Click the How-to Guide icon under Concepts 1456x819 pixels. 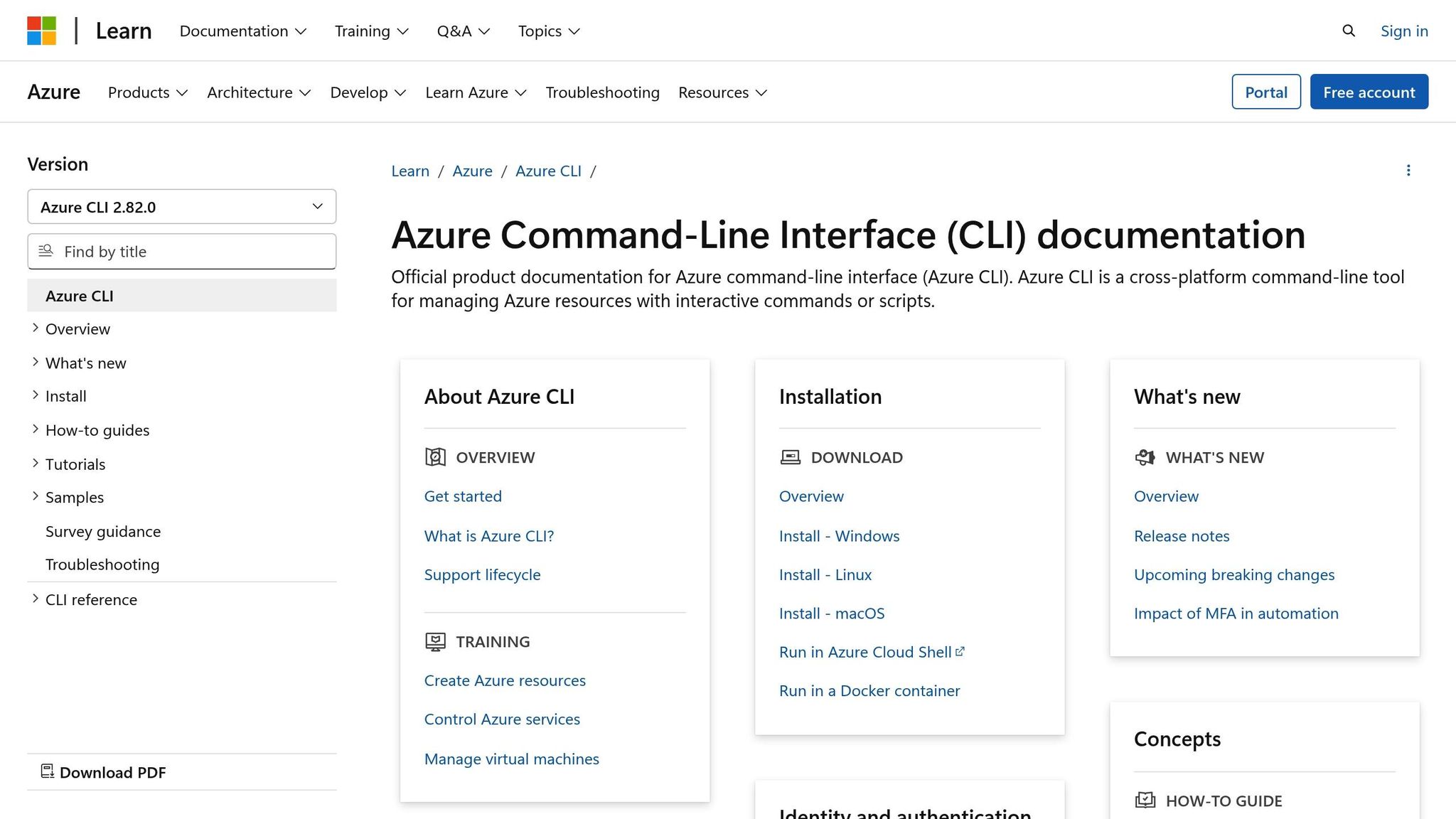[1145, 800]
